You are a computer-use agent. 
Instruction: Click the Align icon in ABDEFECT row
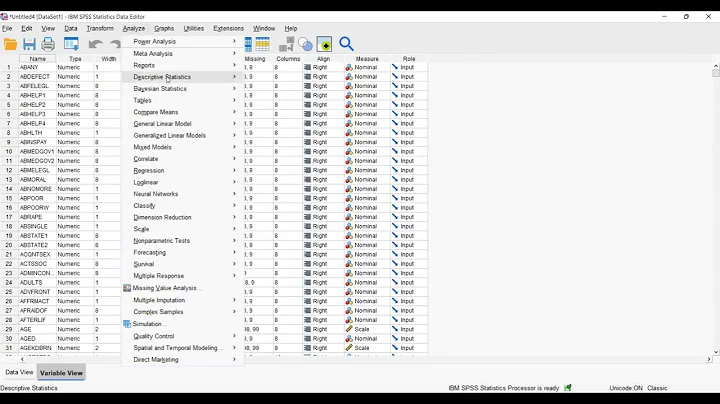point(308,77)
